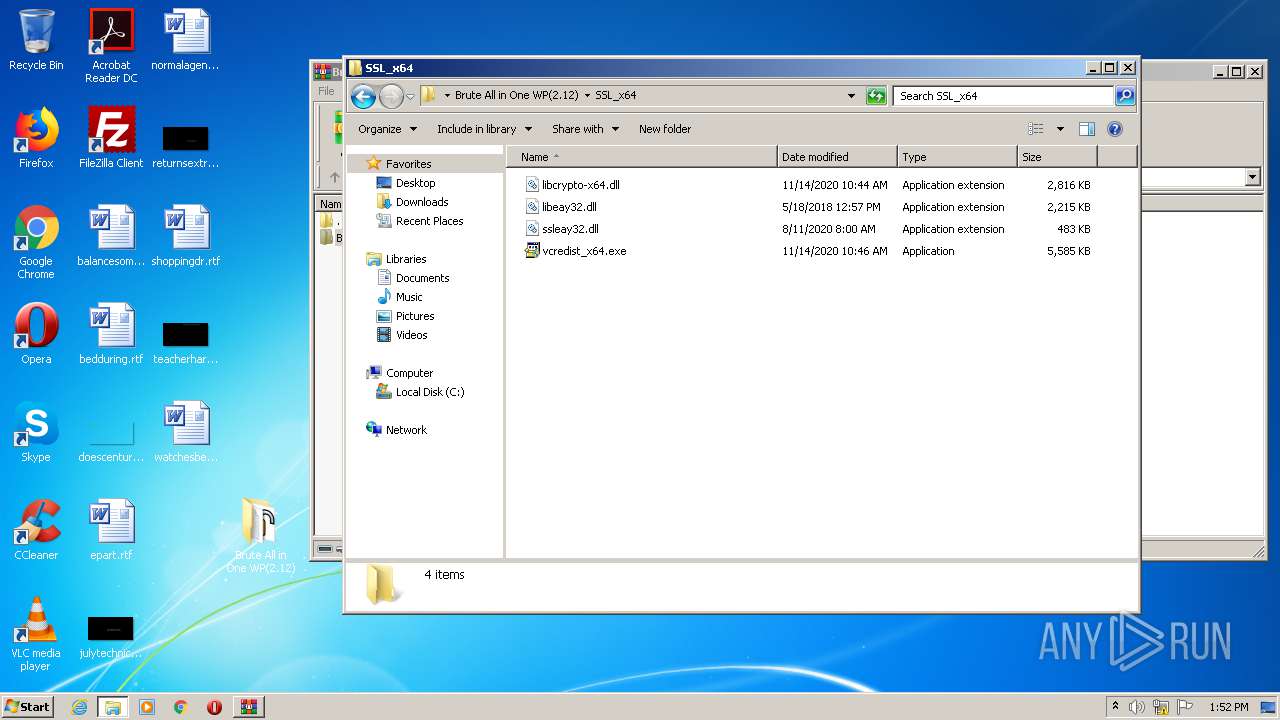Open Windows Media Player from the taskbar
Viewport: 1280px width, 720px height.
(147, 707)
